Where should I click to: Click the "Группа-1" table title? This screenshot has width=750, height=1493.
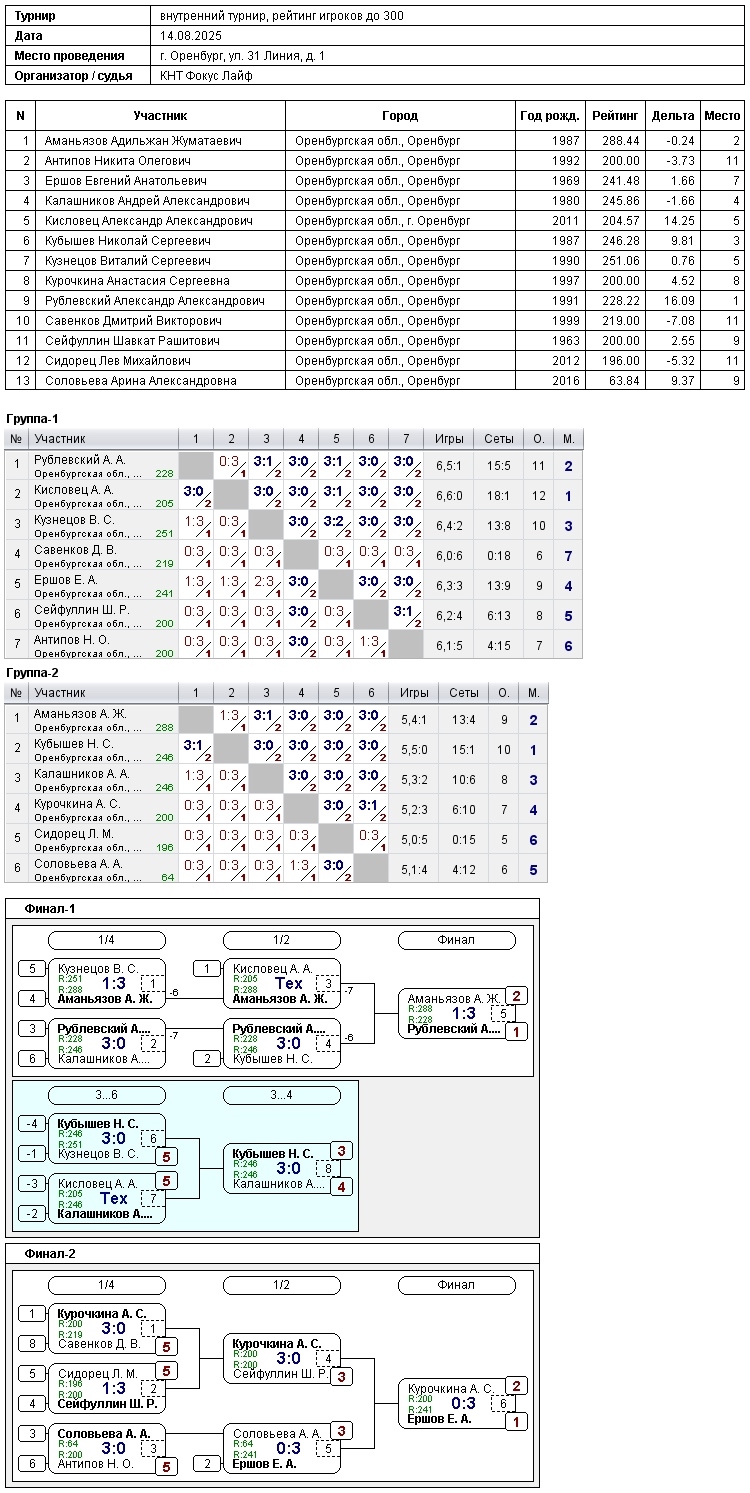point(32,419)
